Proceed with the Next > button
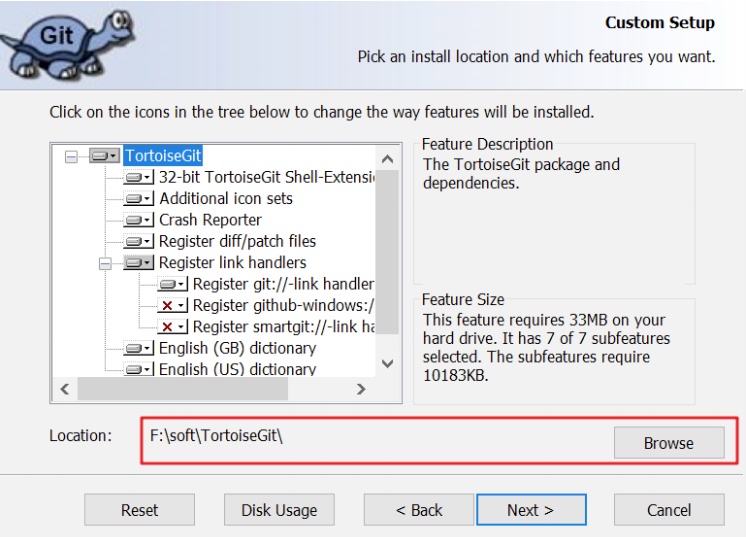 pyautogui.click(x=531, y=510)
